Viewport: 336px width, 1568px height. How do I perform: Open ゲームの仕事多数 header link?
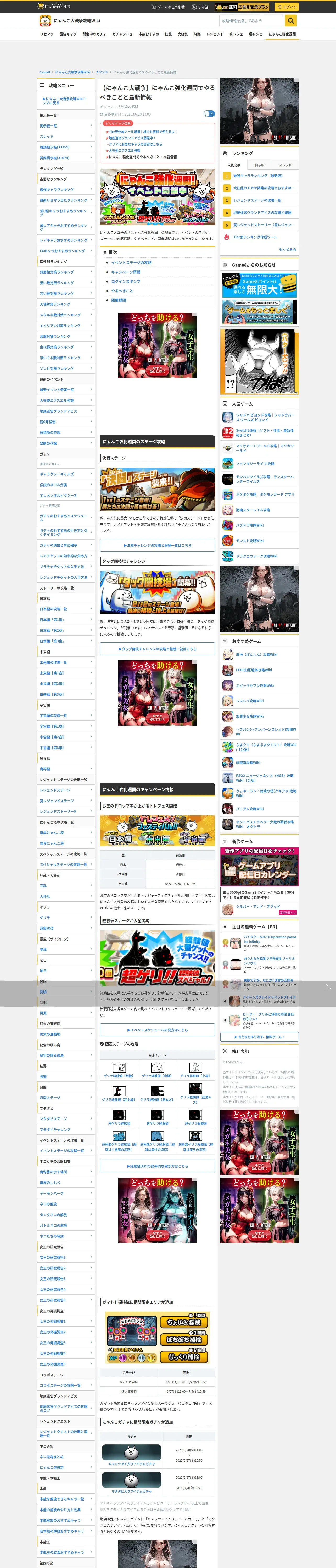[168, 7]
